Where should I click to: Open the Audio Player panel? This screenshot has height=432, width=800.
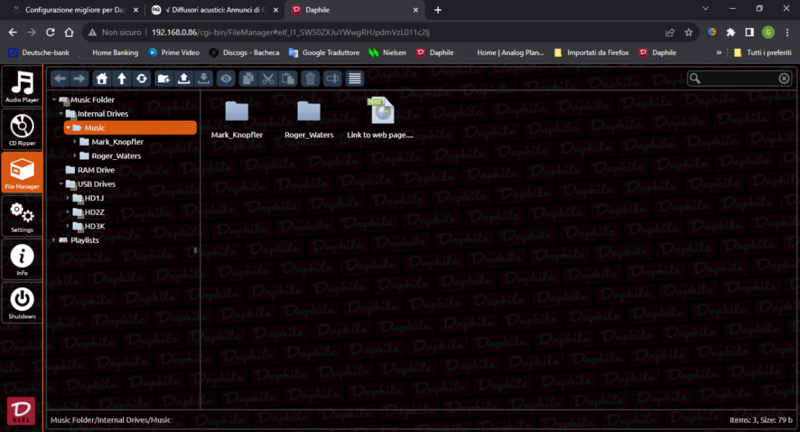[21, 87]
